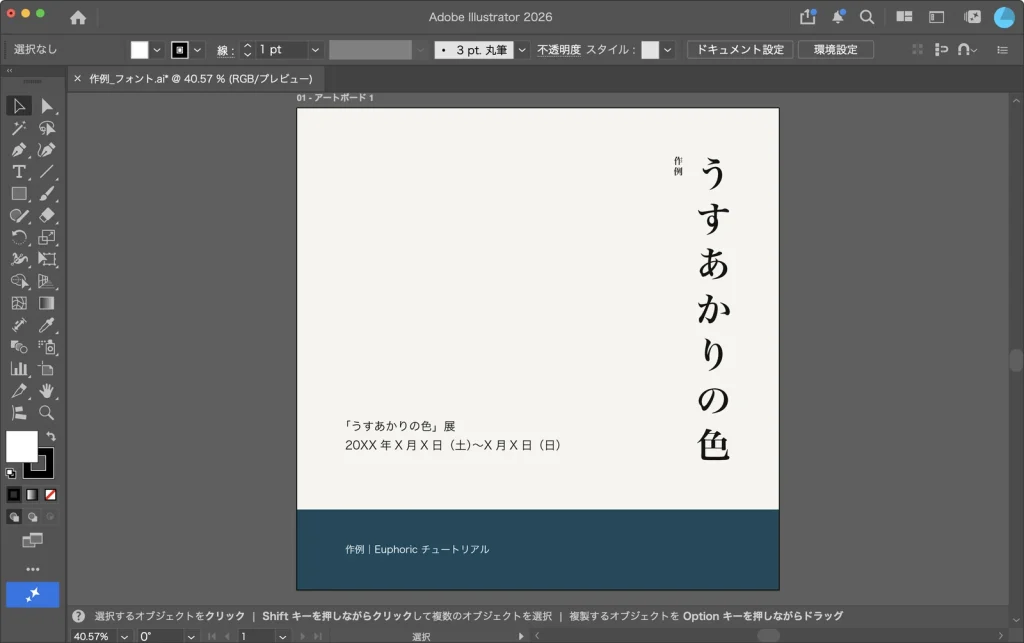Select the Shaper pencil tool
This screenshot has height=643, width=1024.
point(19,215)
